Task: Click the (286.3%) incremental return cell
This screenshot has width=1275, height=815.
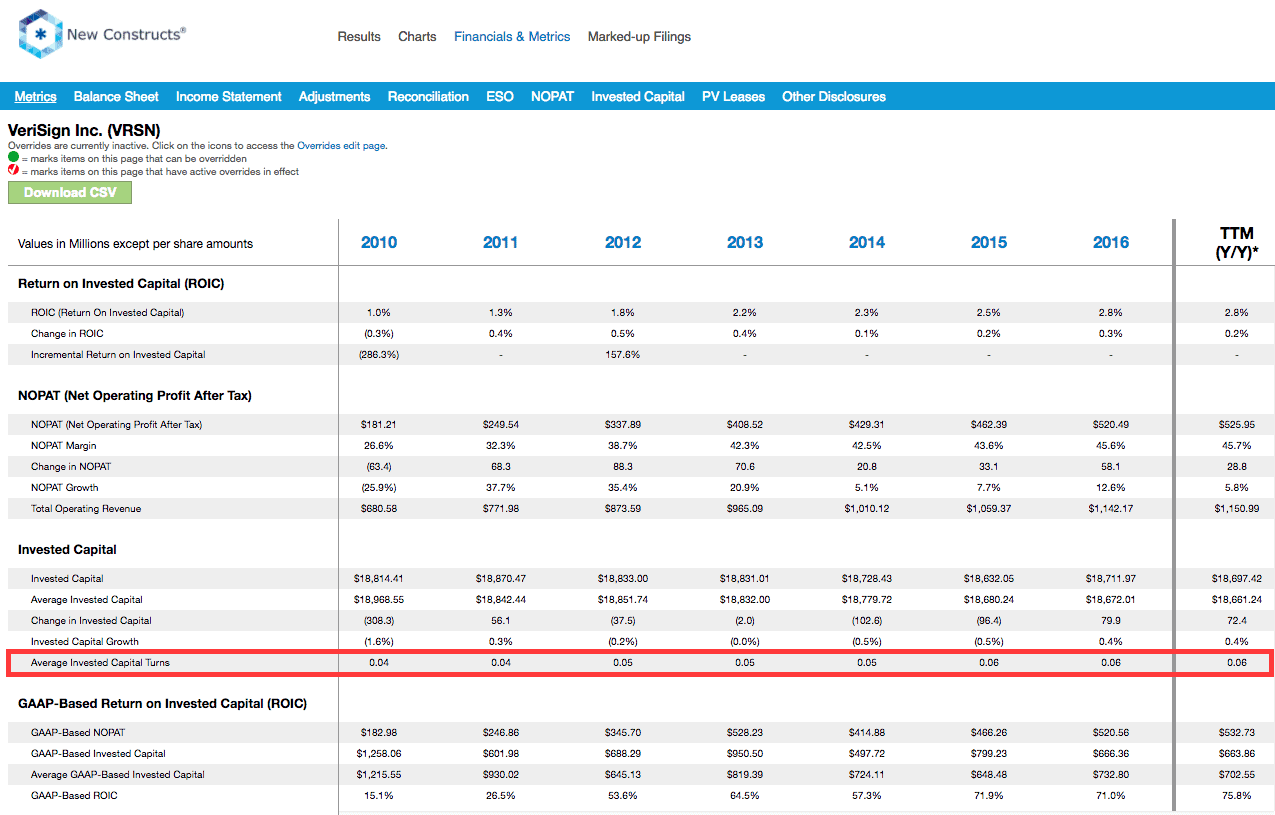Action: click(379, 355)
